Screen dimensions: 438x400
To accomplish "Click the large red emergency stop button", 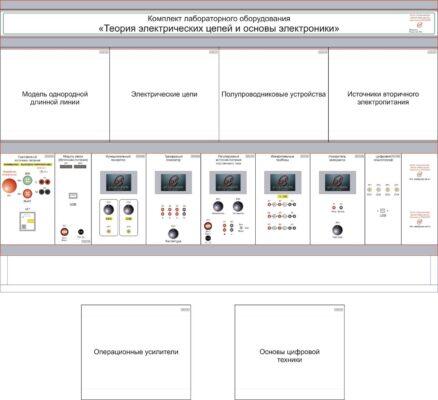I will (9, 186).
